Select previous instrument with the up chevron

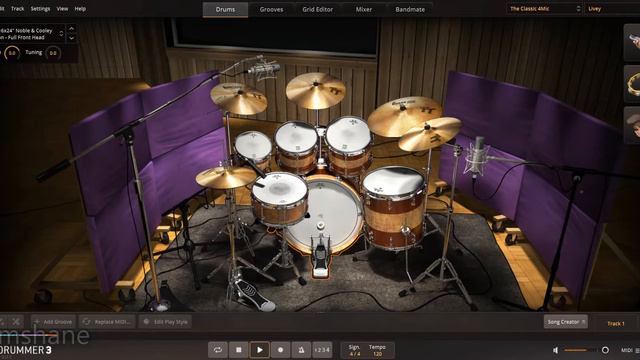point(71,29)
